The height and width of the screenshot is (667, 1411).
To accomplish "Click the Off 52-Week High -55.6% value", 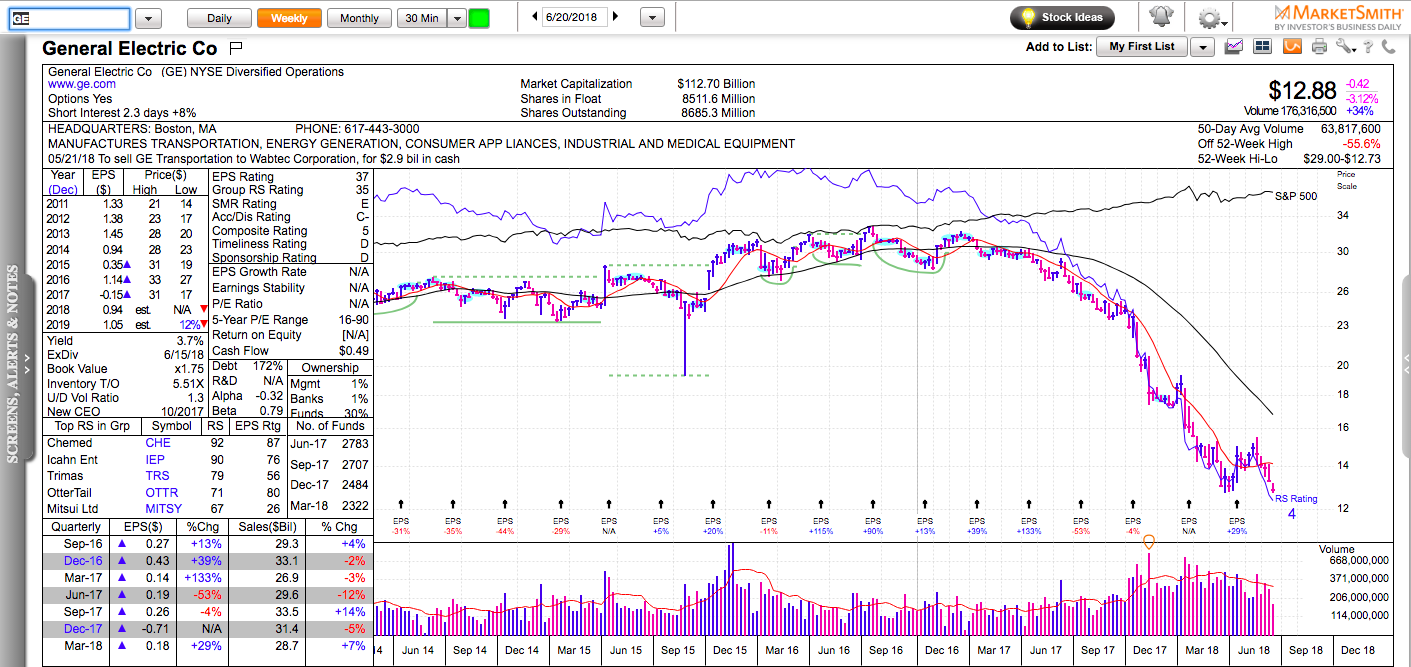I will [x=1362, y=144].
